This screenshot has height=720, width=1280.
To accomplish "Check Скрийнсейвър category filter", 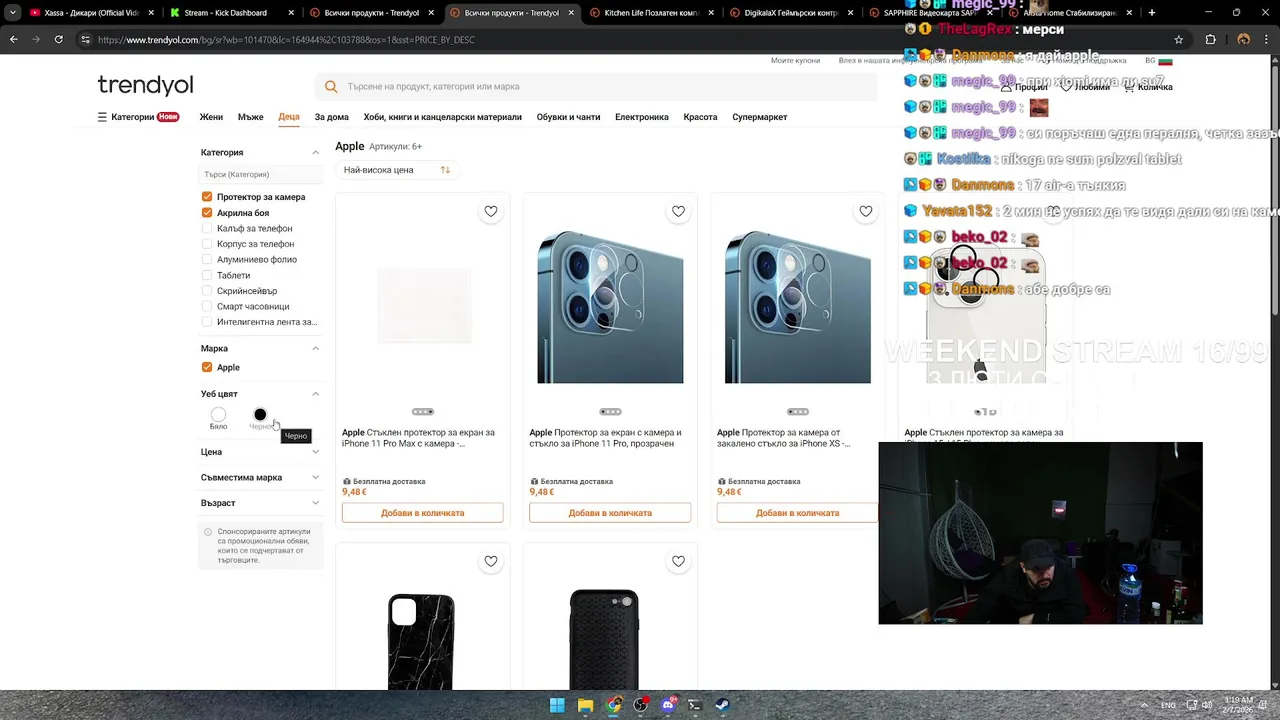I will coord(207,291).
